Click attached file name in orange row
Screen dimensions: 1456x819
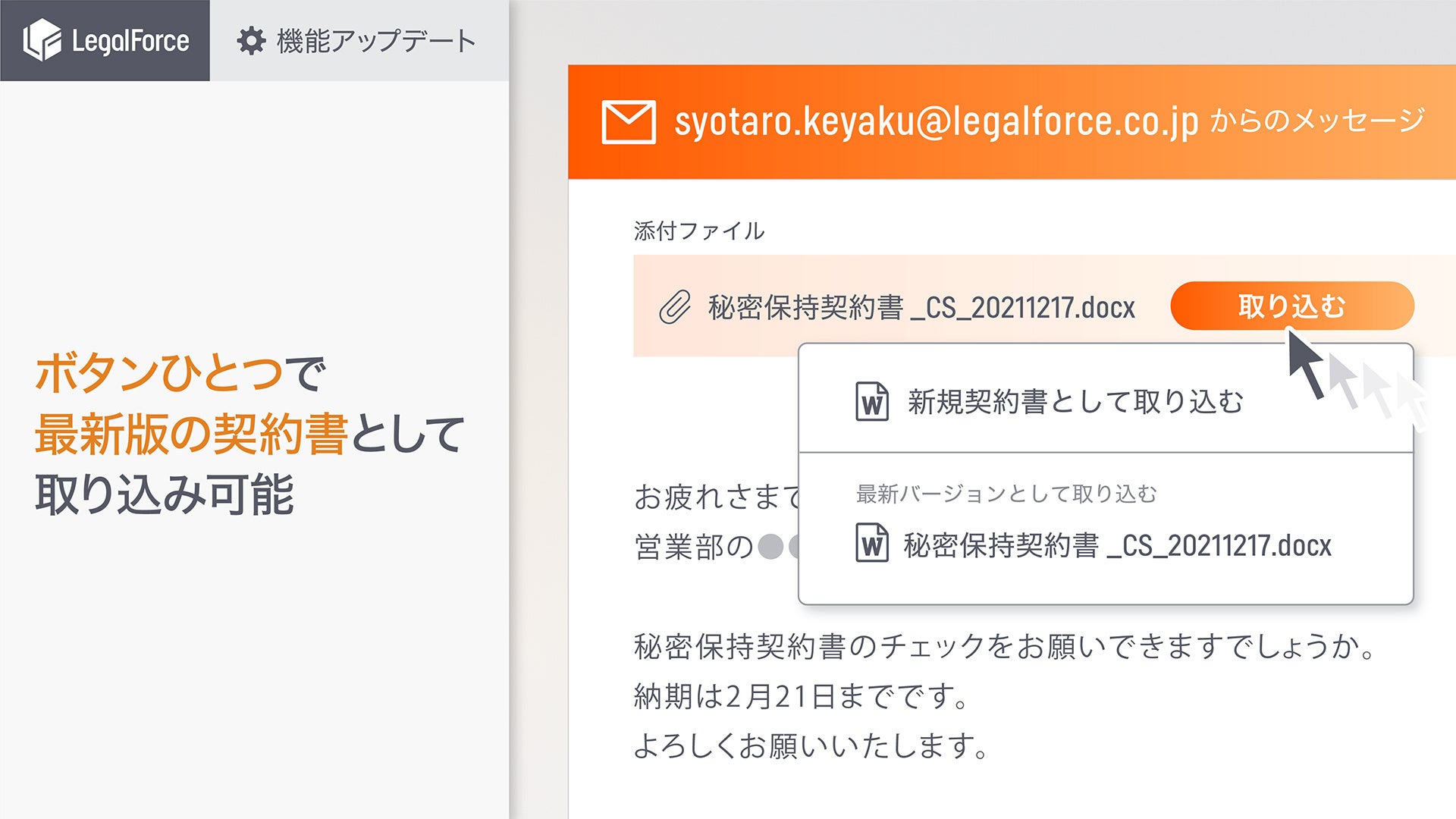(921, 308)
